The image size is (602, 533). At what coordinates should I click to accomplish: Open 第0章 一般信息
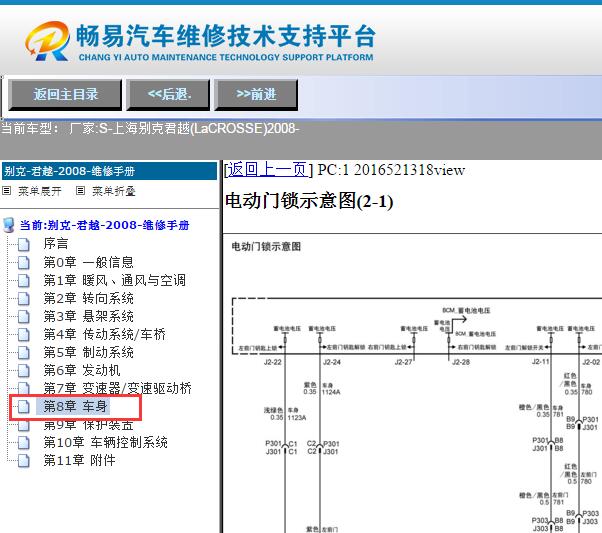[88, 262]
